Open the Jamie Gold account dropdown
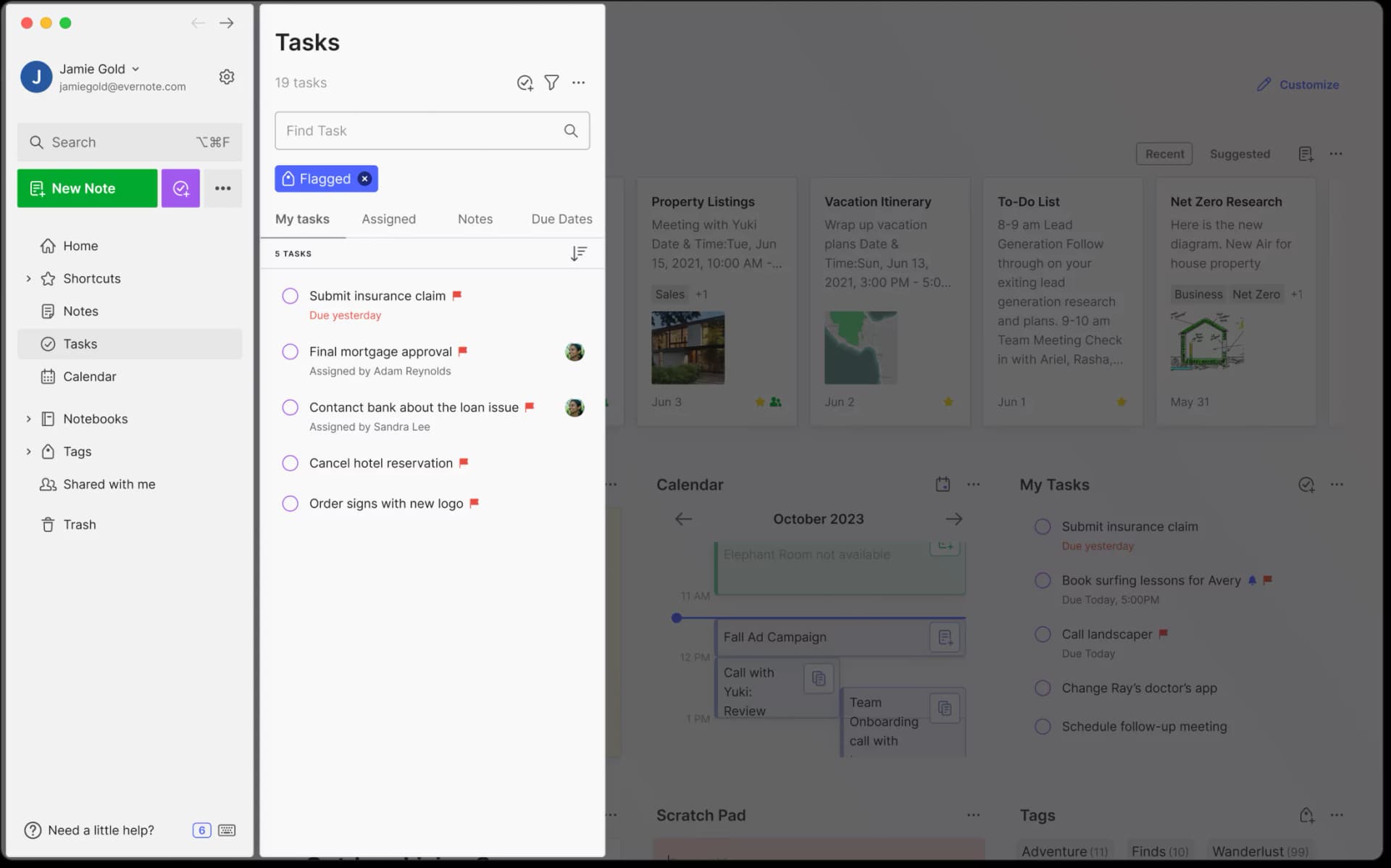 136,69
